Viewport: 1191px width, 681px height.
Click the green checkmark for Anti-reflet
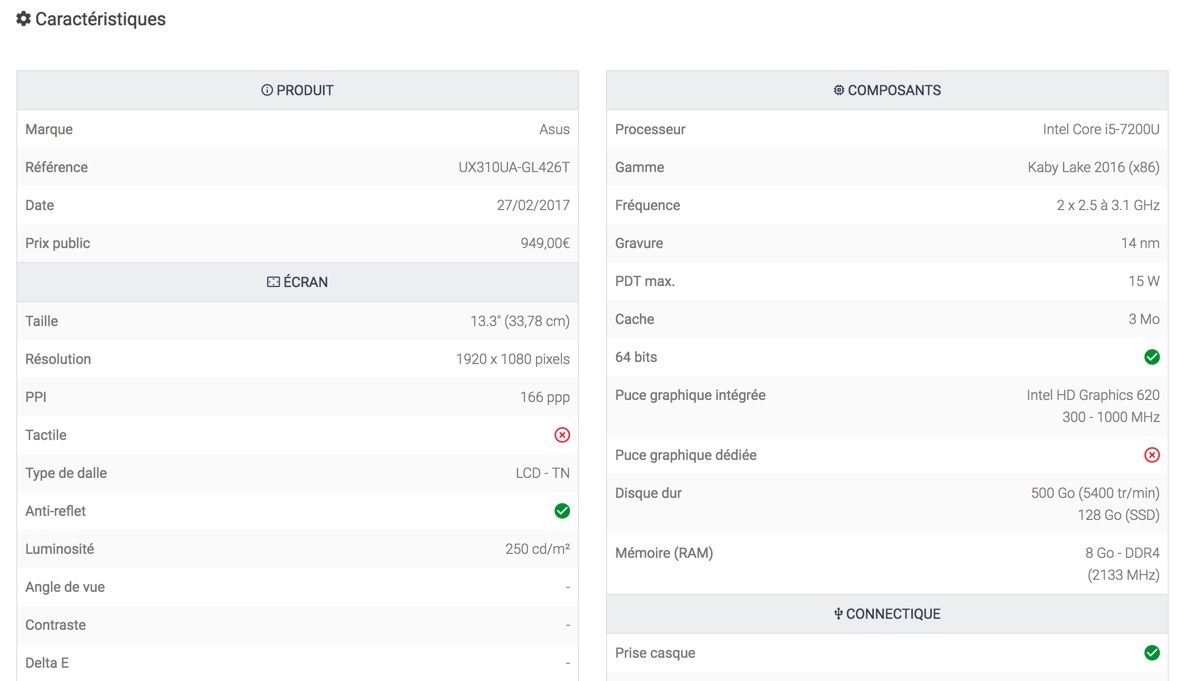pyautogui.click(x=562, y=511)
